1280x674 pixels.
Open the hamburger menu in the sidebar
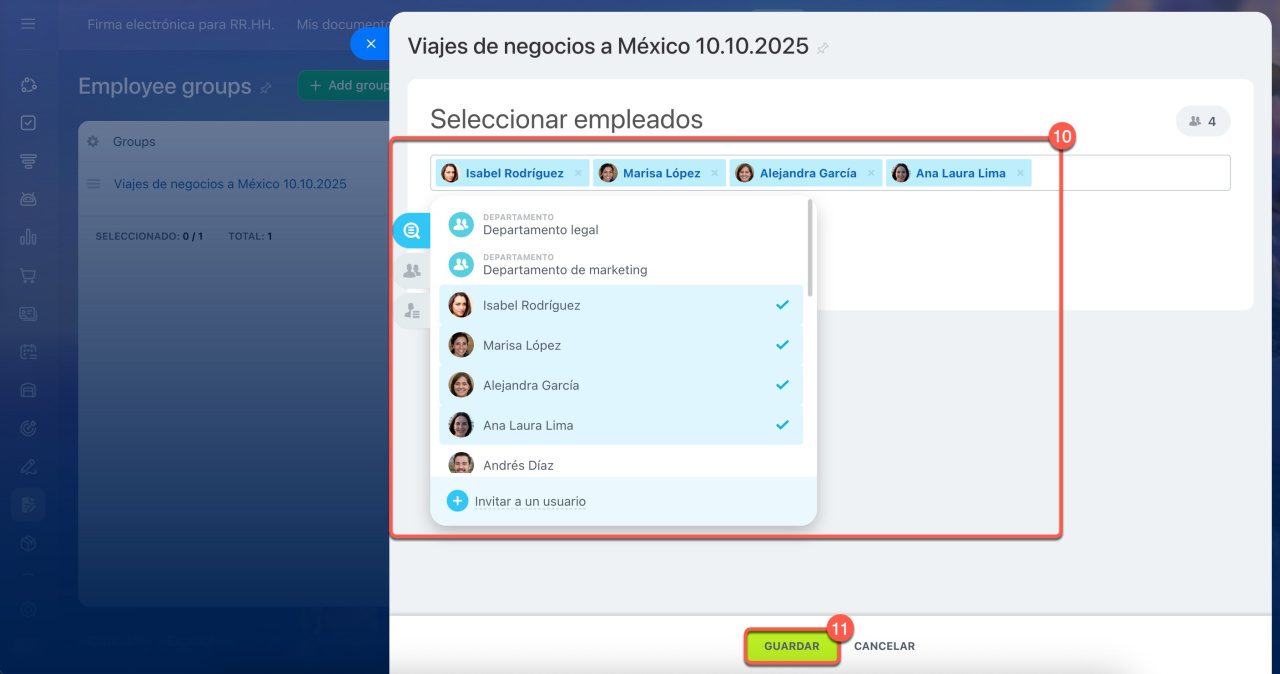pos(28,24)
